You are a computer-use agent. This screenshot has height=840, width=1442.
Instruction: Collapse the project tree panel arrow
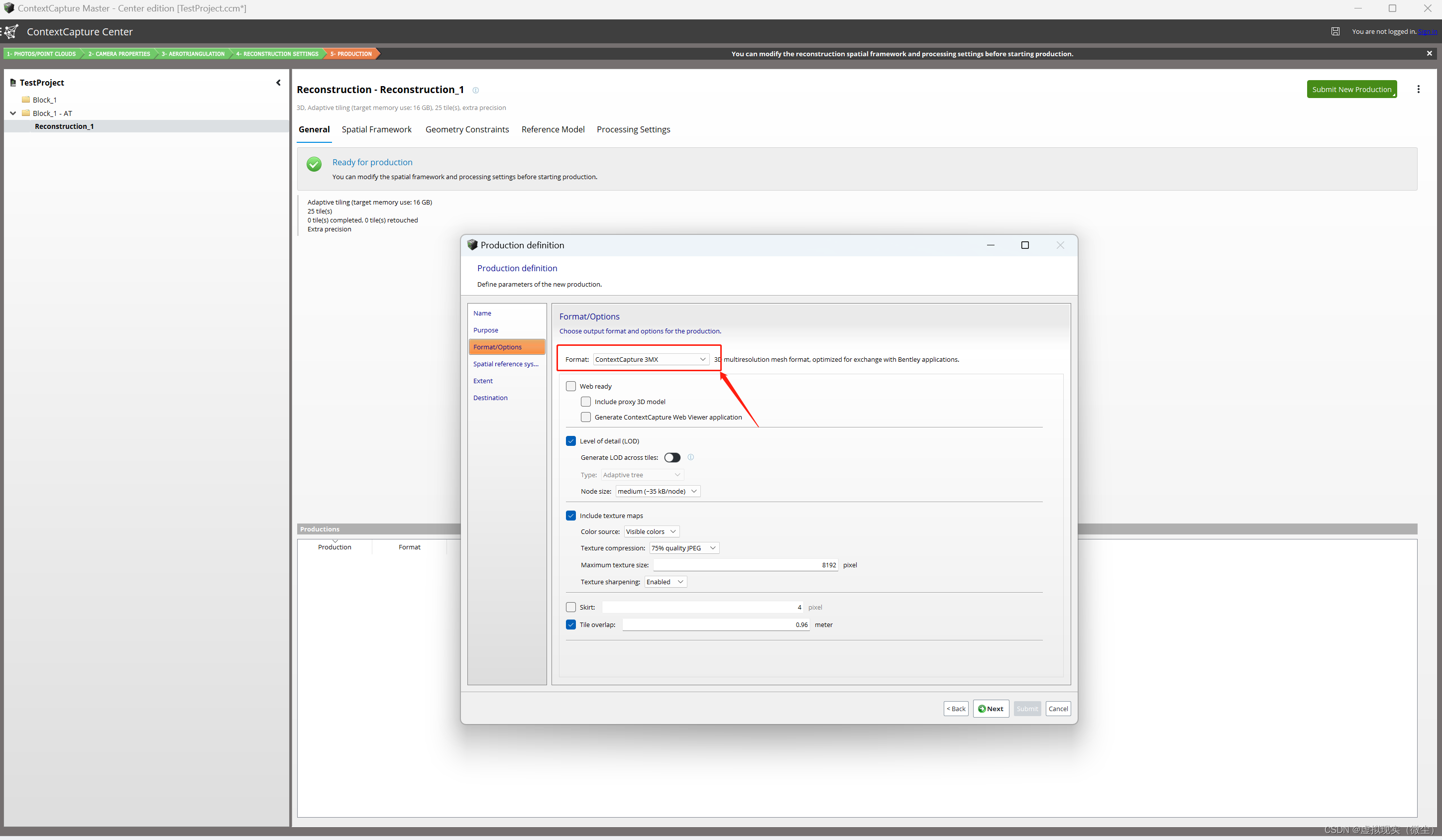point(279,83)
